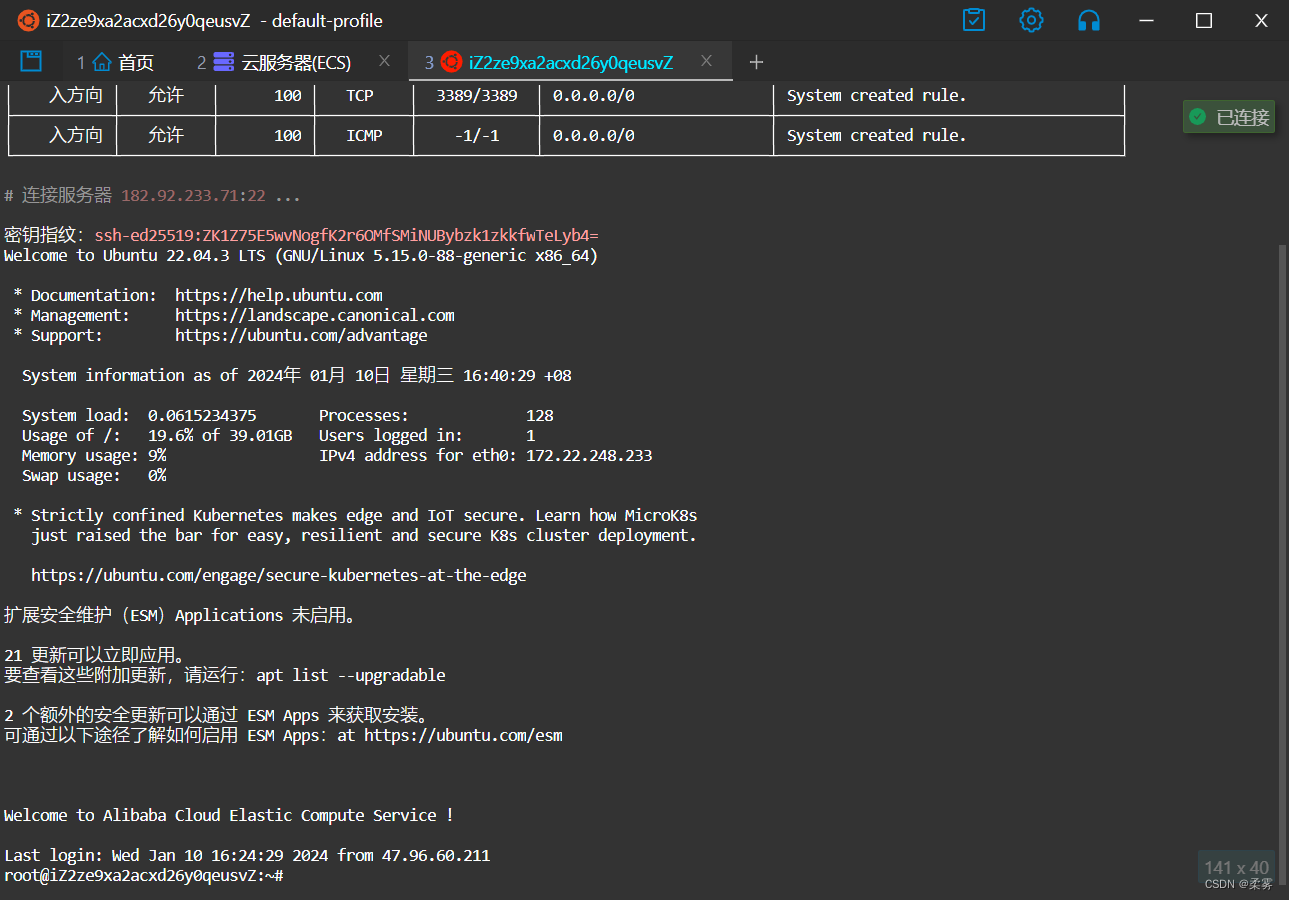This screenshot has width=1289, height=900.
Task: Add a new tab with plus button
Action: coord(756,62)
